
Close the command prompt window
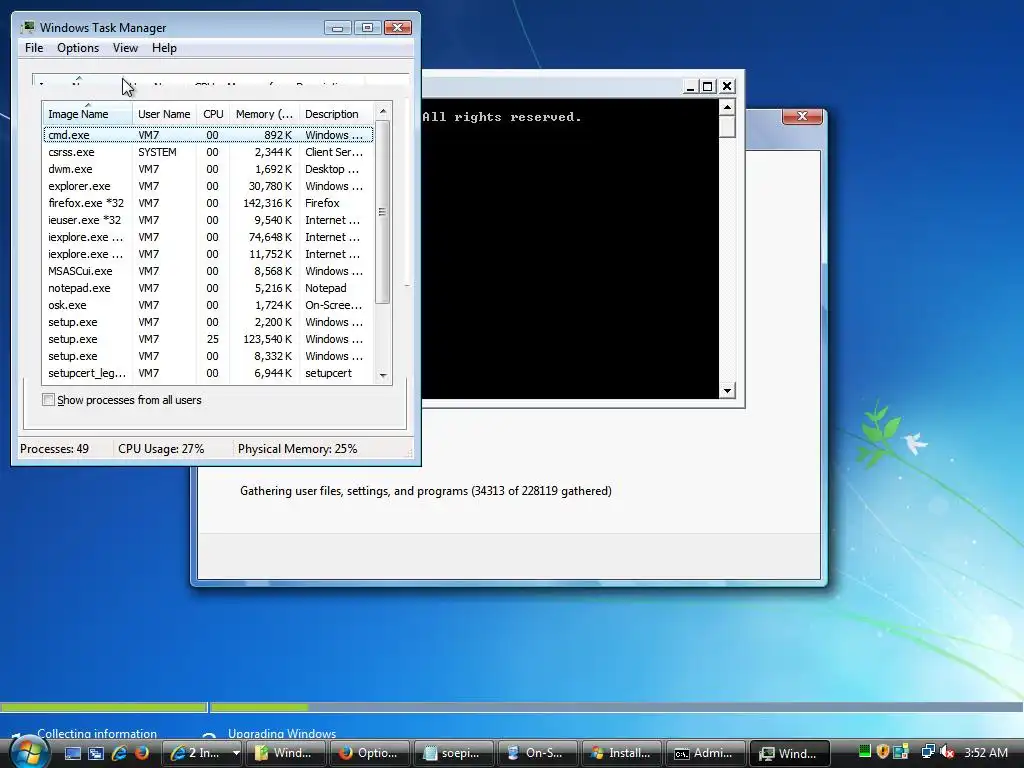(726, 86)
